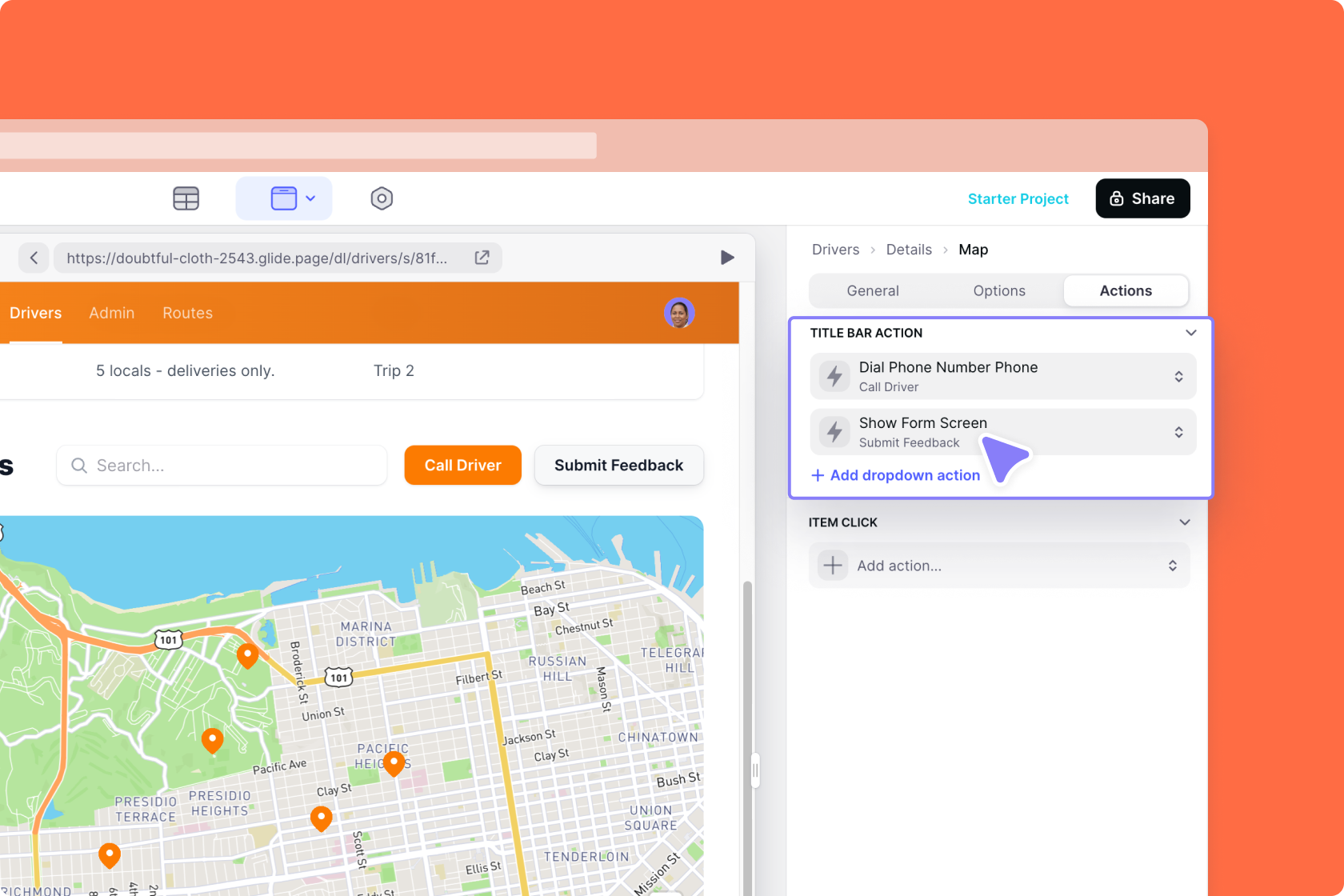This screenshot has height=896, width=1344.
Task: Collapse the Title Bar Action section
Action: coord(1190,333)
